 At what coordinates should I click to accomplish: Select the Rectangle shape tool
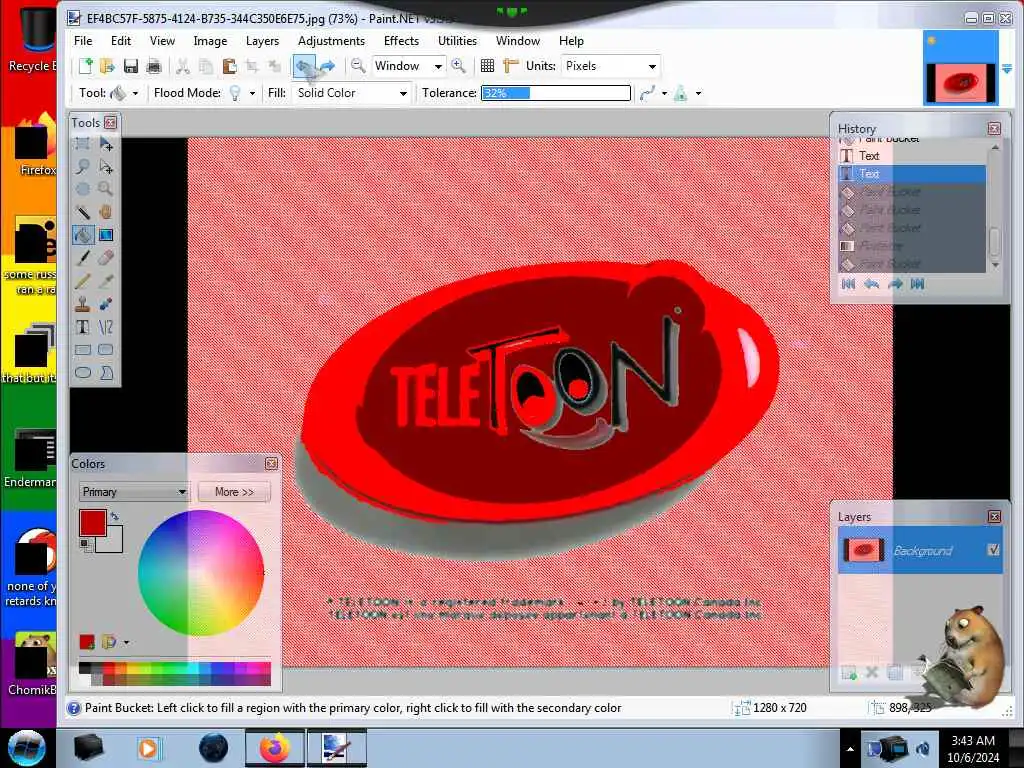click(83, 350)
